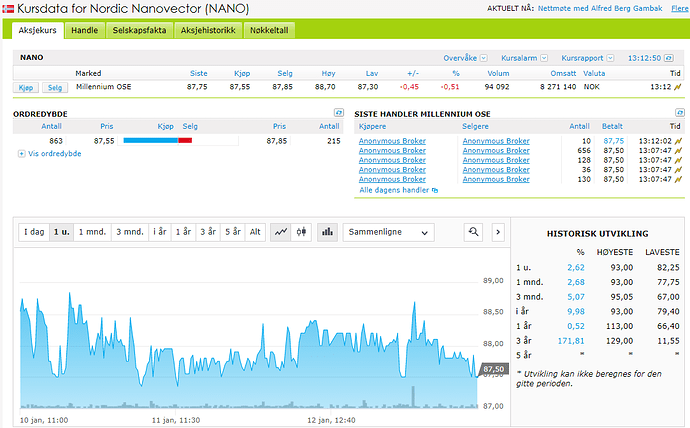Click seller Anonymous Broker in 656 shares row
This screenshot has width=690, height=428.
pyautogui.click(x=496, y=151)
